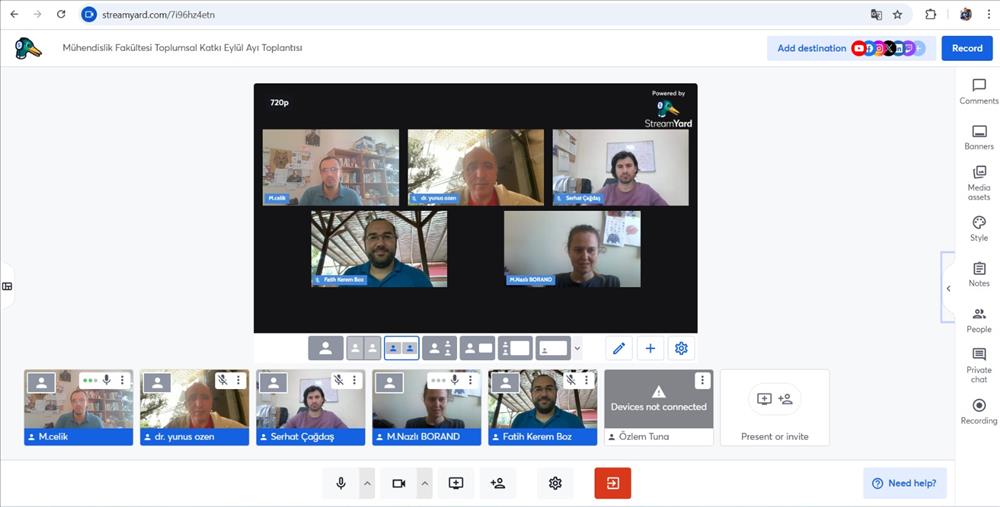Click the Record button
Image resolution: width=1000 pixels, height=507 pixels.
(x=966, y=48)
